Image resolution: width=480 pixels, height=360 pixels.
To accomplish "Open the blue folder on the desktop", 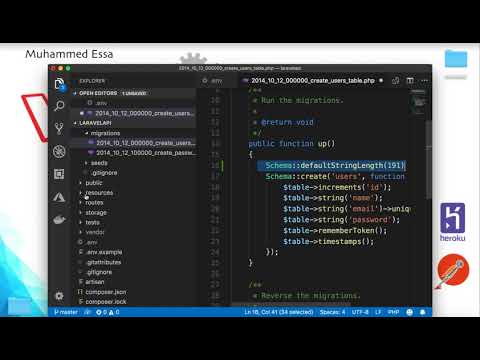I will point(456,59).
